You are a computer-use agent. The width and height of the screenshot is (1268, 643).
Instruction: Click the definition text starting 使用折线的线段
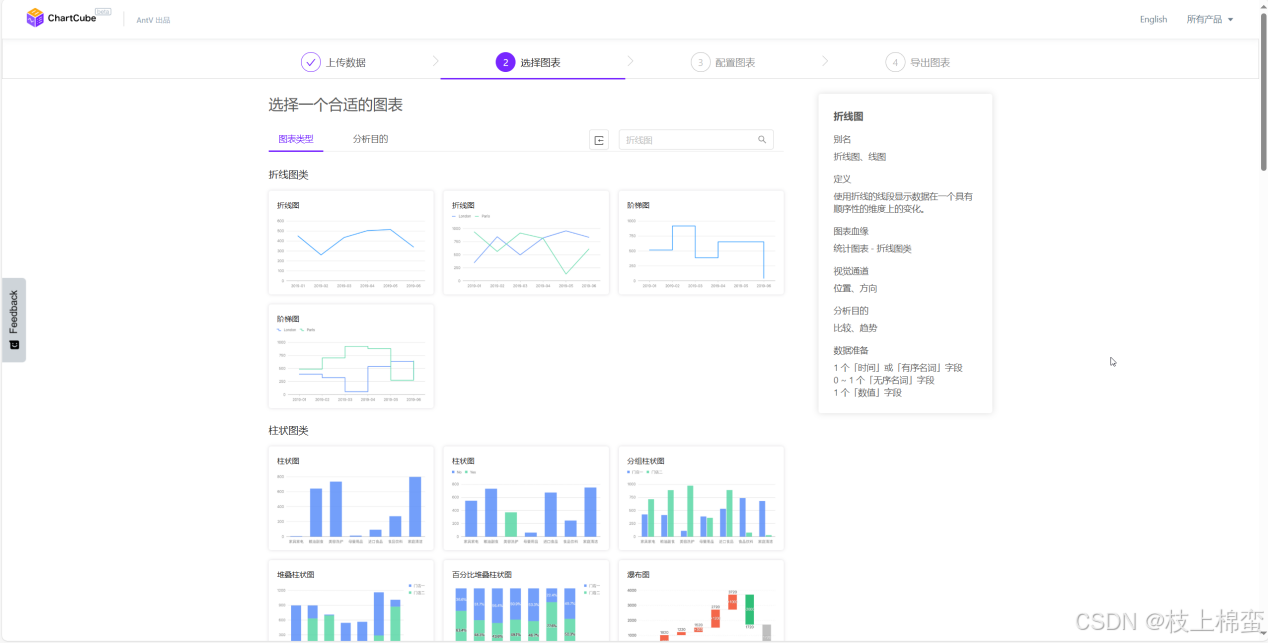coord(903,203)
